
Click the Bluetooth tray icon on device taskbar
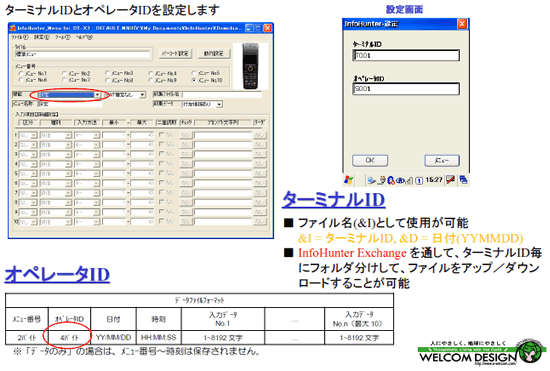point(391,181)
